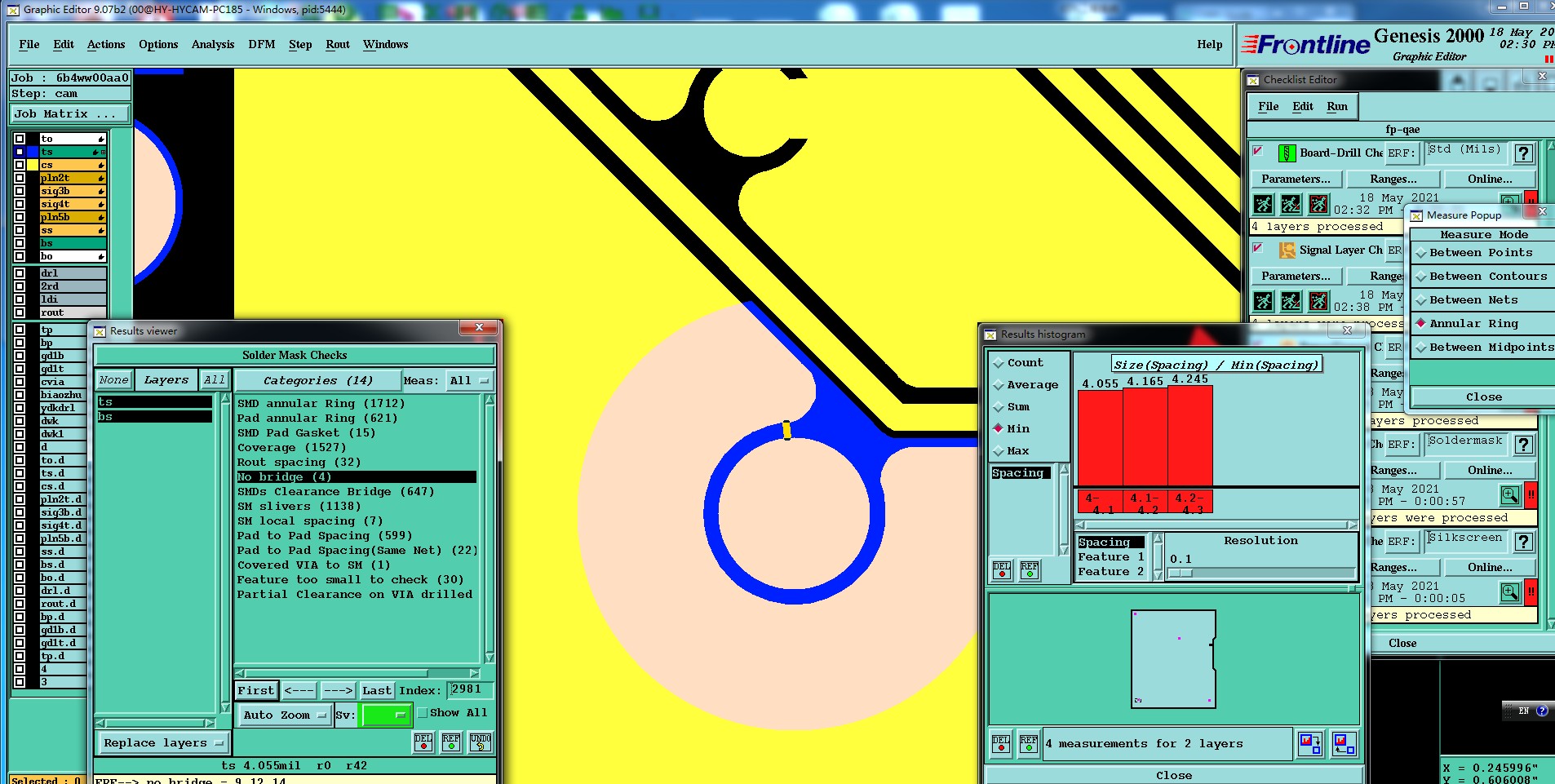Click Index input field showing 2981
Image resolution: width=1555 pixels, height=784 pixels.
(471, 690)
